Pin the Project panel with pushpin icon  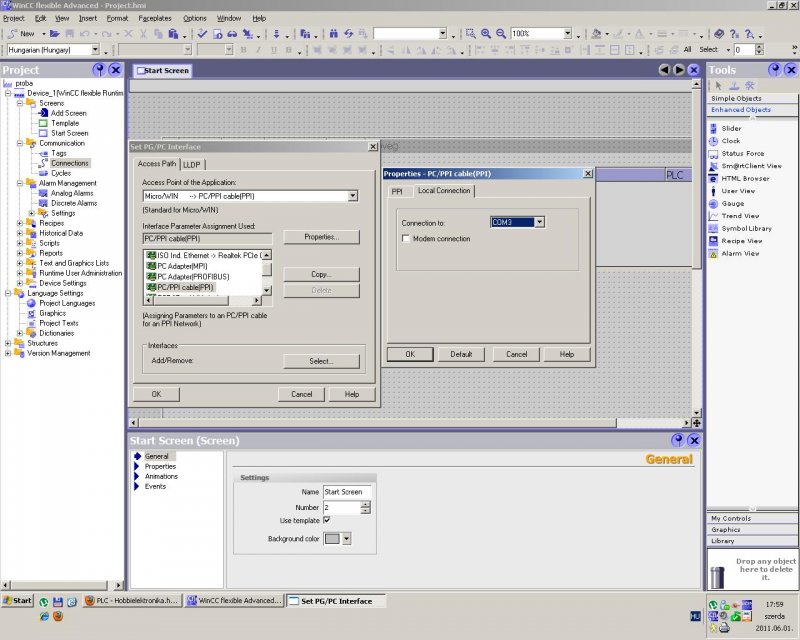pos(99,70)
